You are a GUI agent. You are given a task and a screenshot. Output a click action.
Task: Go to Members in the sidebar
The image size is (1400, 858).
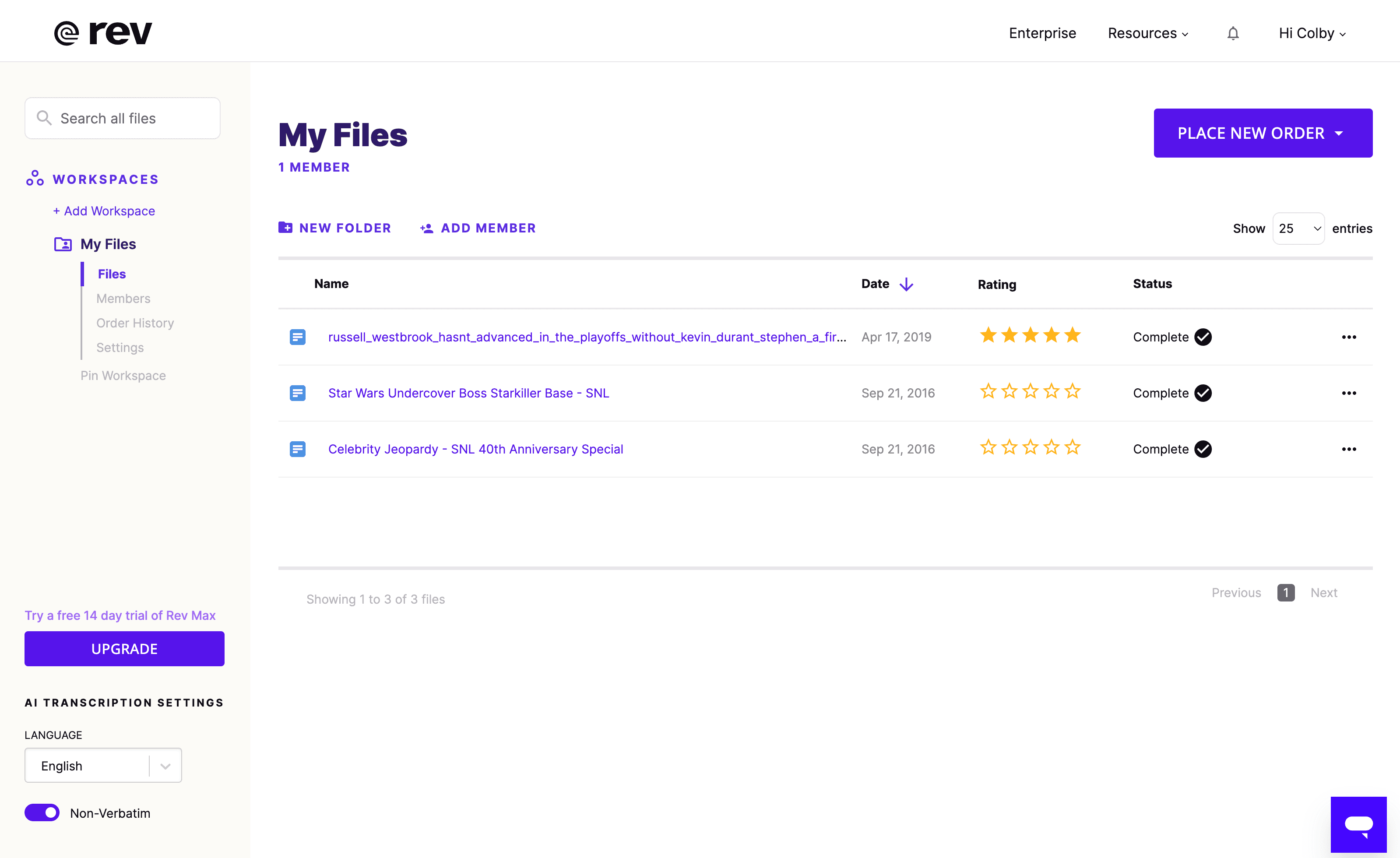(123, 298)
